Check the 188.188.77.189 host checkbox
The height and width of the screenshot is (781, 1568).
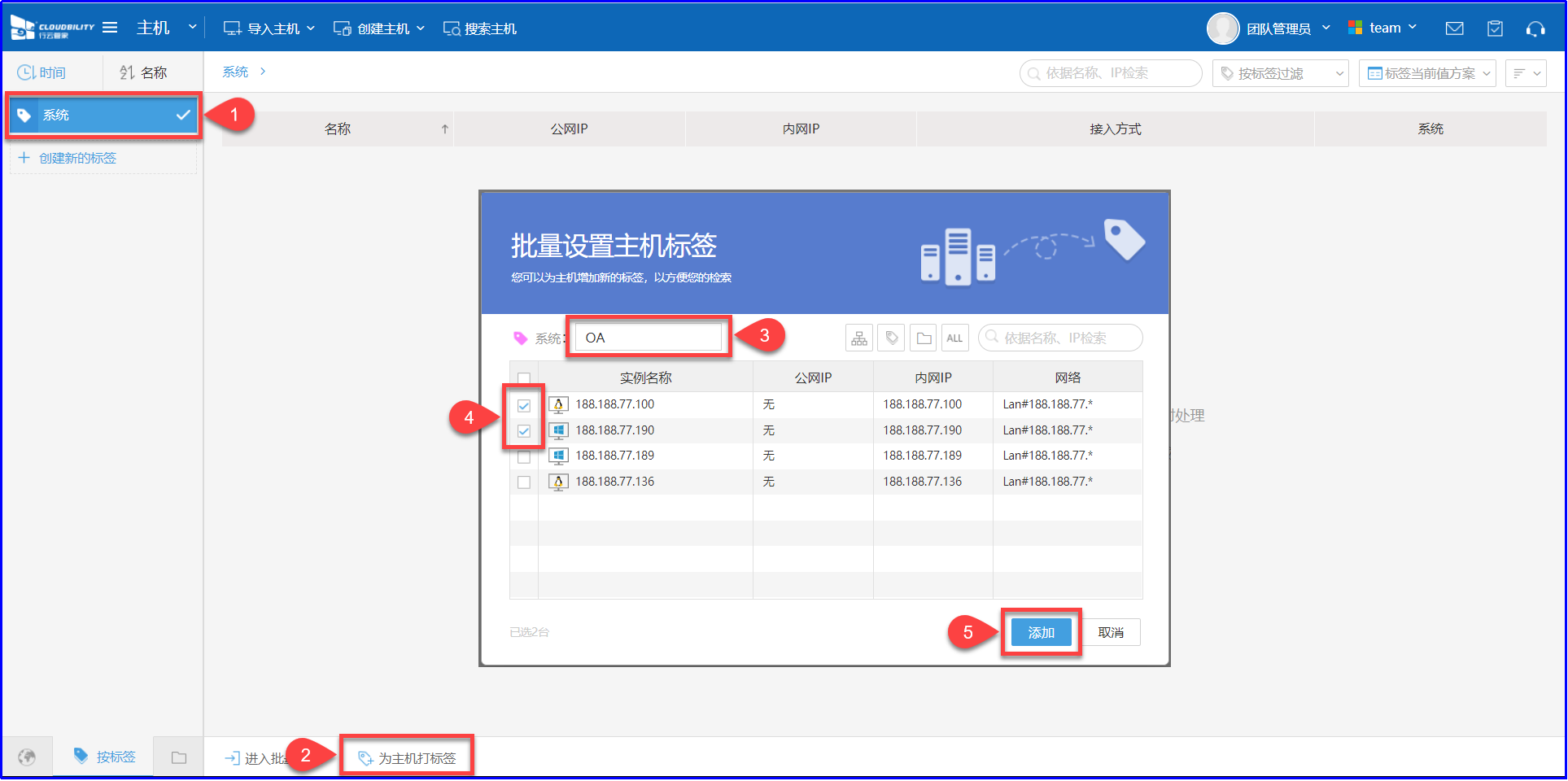click(x=524, y=456)
